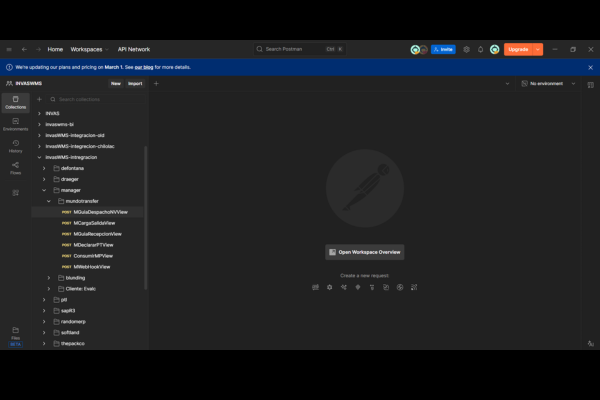Open the settings gear icon
The image size is (600, 400).
(466, 49)
